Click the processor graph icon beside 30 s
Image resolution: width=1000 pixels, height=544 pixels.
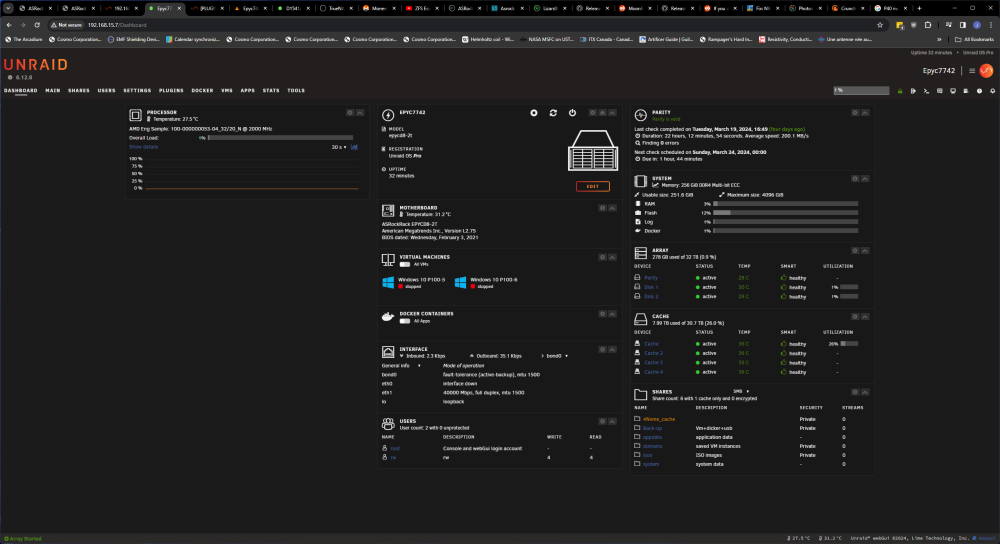(354, 147)
